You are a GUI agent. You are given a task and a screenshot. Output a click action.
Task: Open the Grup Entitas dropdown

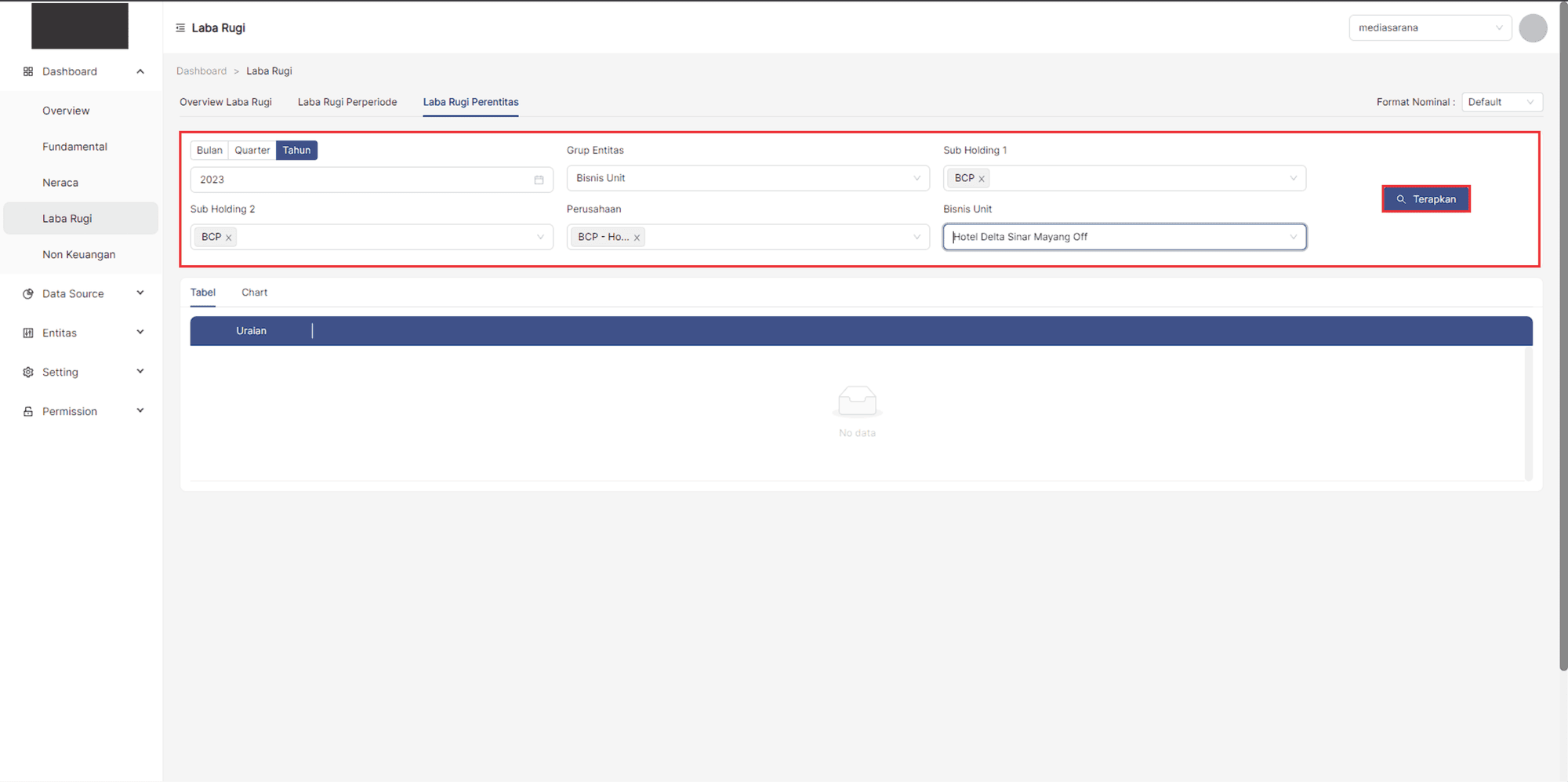point(747,179)
